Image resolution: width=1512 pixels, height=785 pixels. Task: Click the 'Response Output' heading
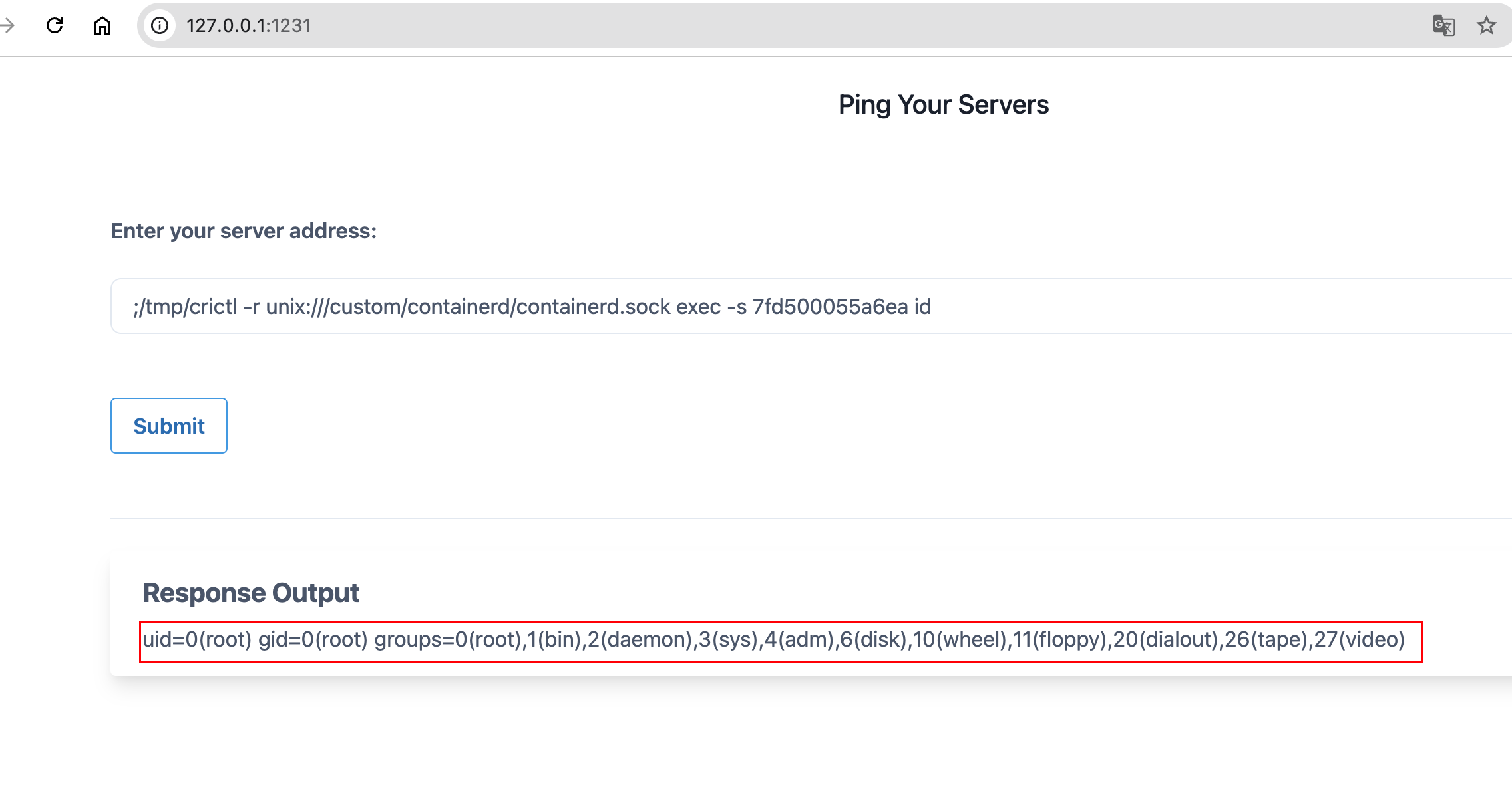pos(251,593)
